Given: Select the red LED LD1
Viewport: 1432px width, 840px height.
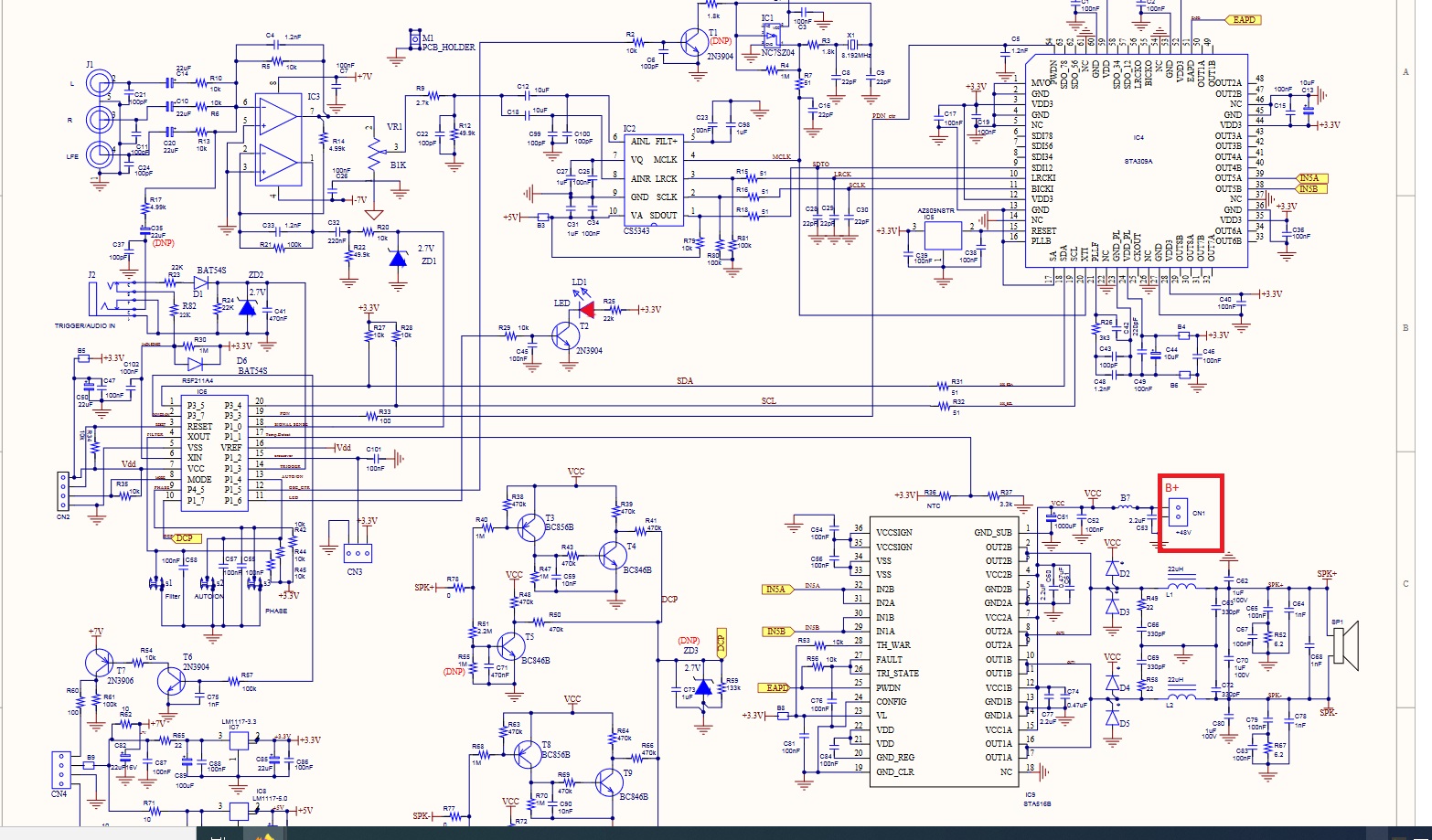Looking at the screenshot, I should coord(585,310).
